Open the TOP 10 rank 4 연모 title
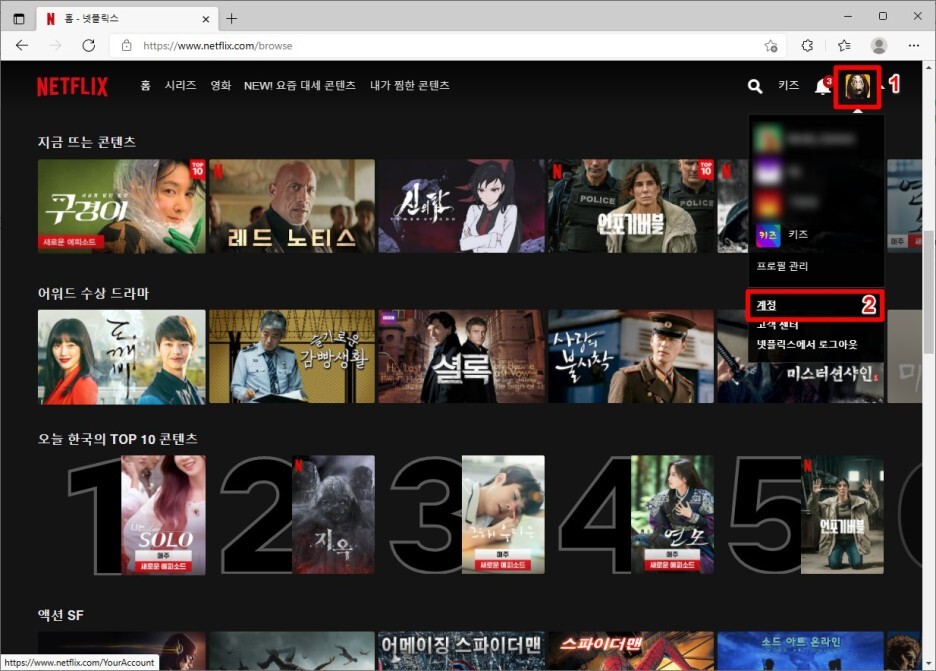Image resolution: width=936 pixels, height=671 pixels. (x=672, y=515)
